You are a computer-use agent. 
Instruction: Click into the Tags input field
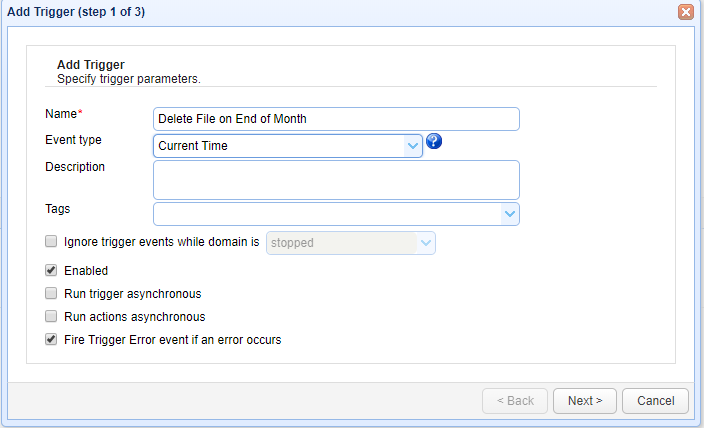(x=326, y=213)
